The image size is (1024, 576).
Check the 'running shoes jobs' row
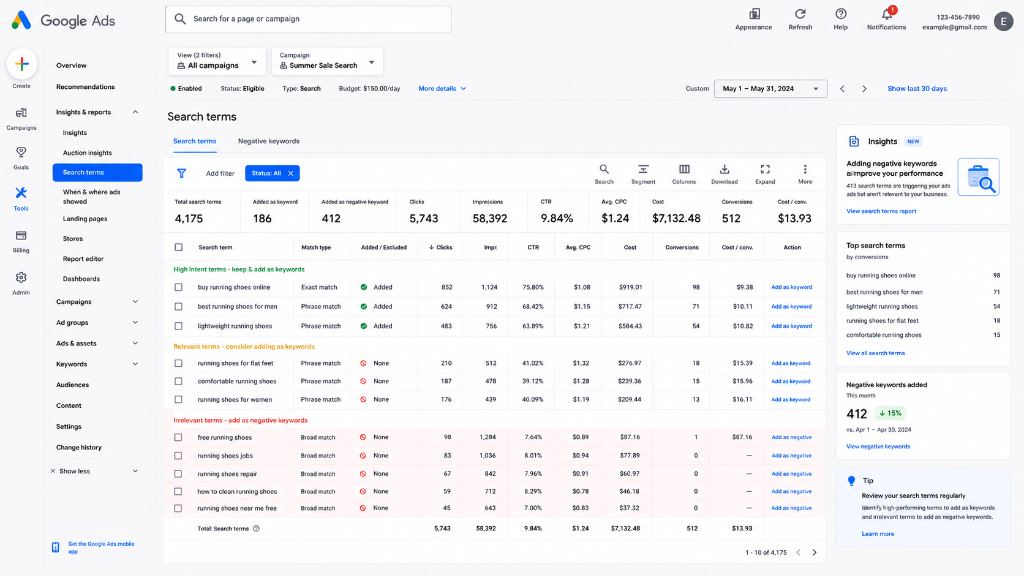click(x=178, y=455)
